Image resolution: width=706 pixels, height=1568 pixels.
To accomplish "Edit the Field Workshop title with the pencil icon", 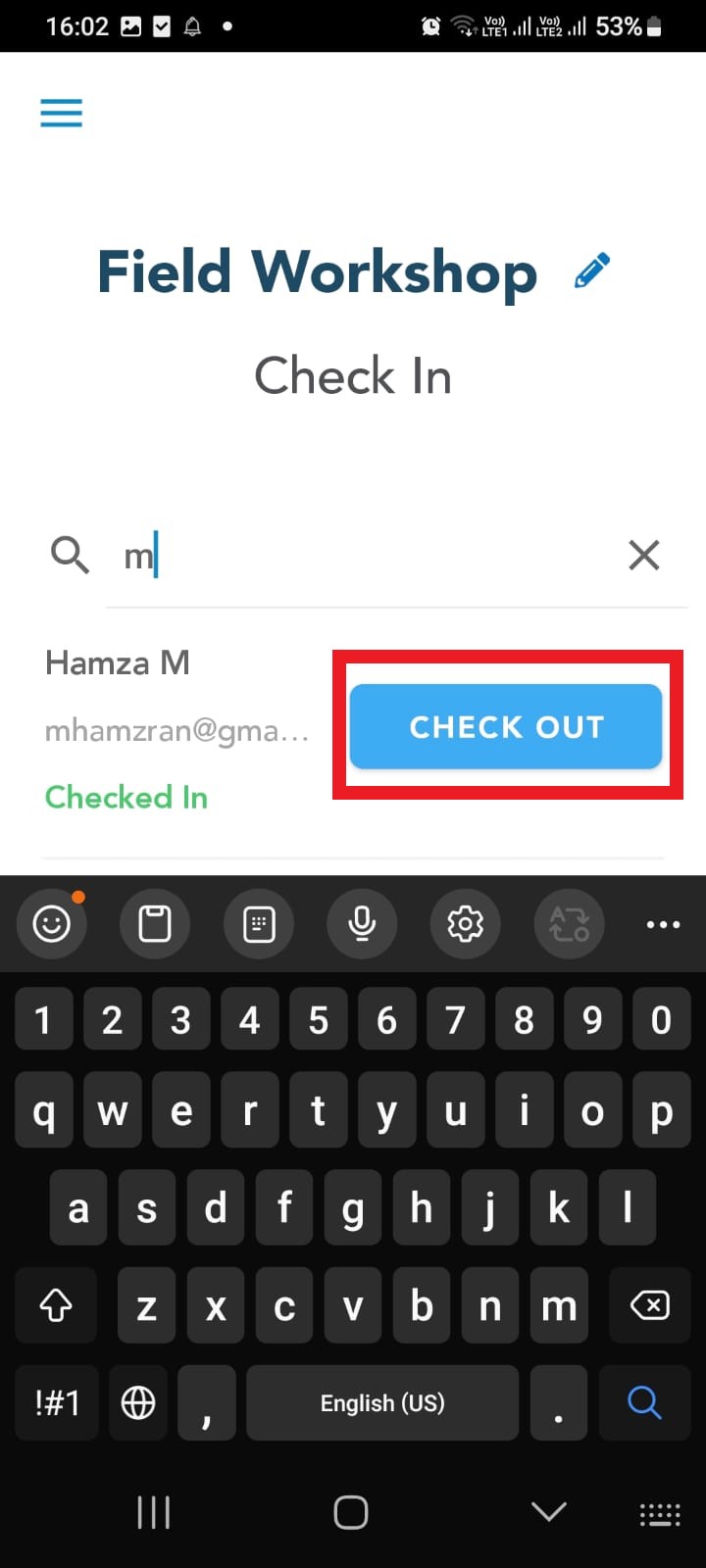I will [591, 270].
